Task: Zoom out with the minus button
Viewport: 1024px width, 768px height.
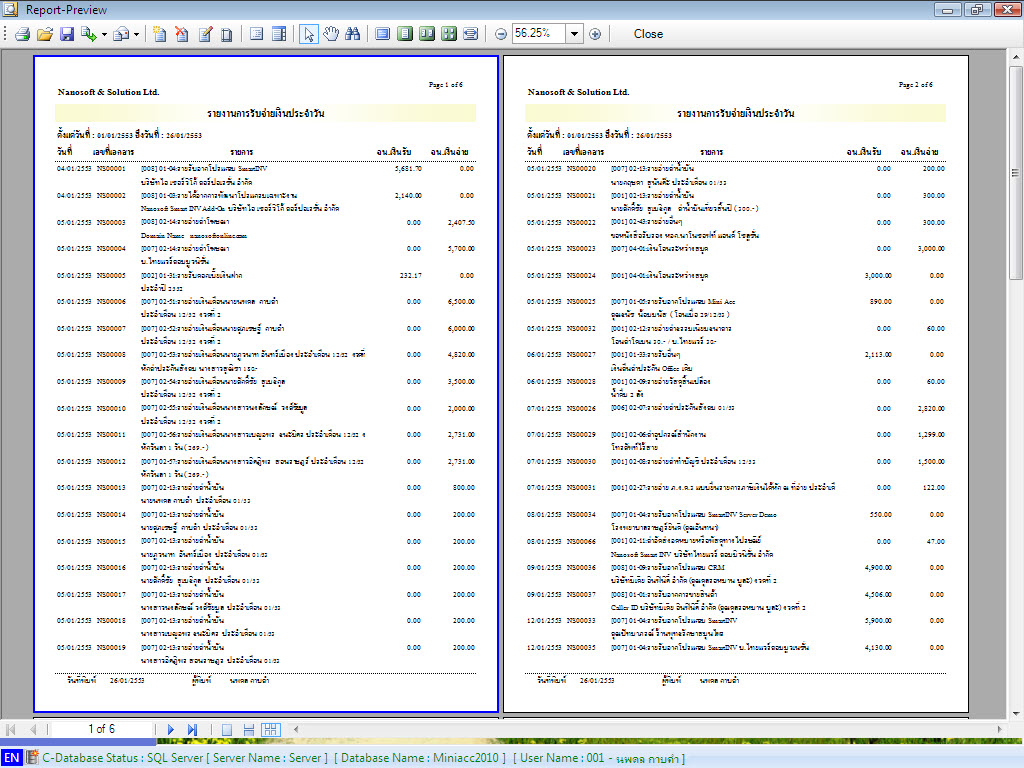Action: point(501,35)
